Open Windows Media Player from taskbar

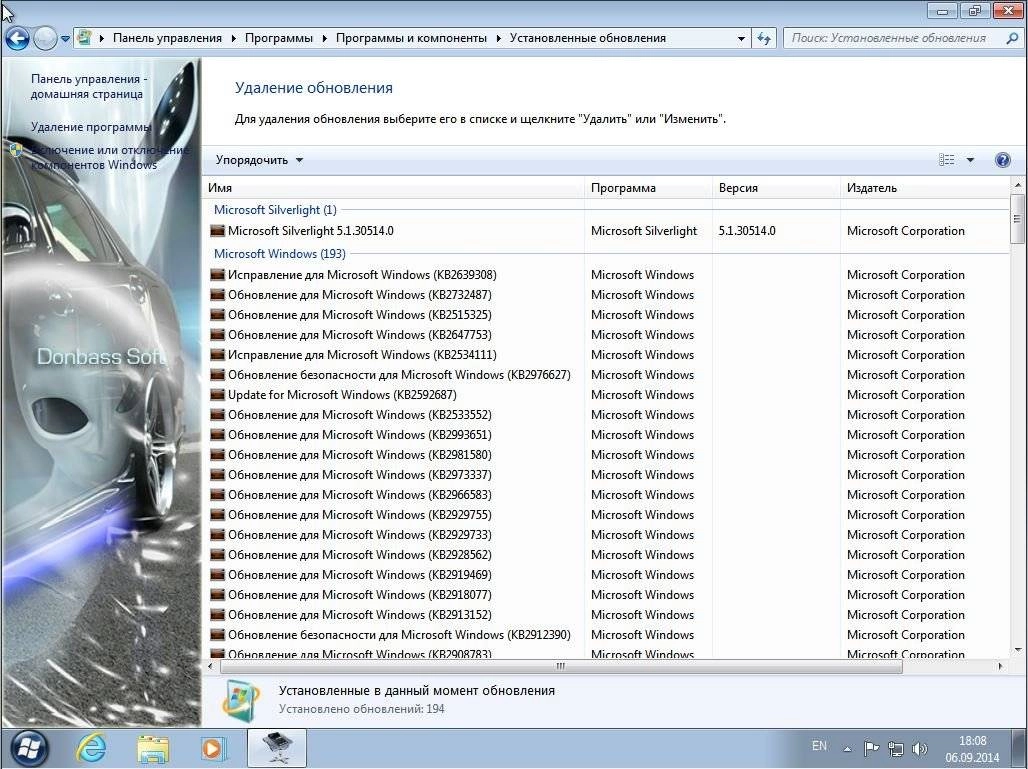[x=214, y=748]
